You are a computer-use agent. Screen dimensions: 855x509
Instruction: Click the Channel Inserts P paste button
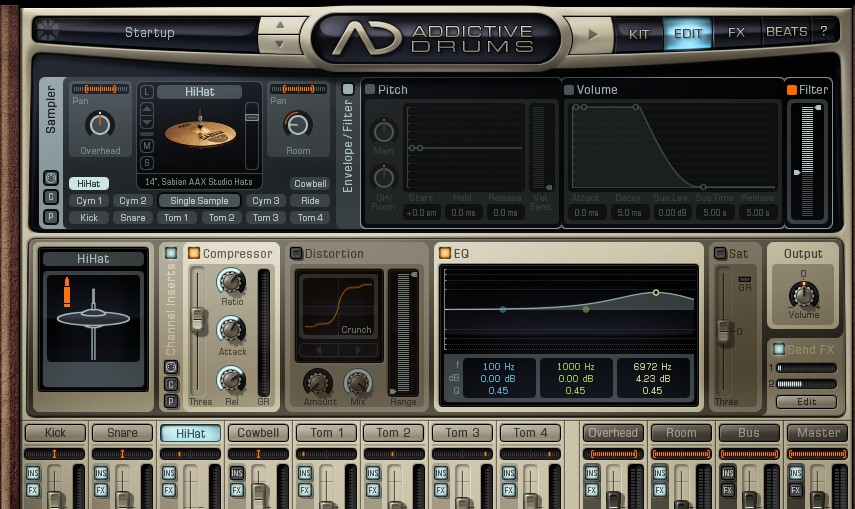[x=171, y=402]
